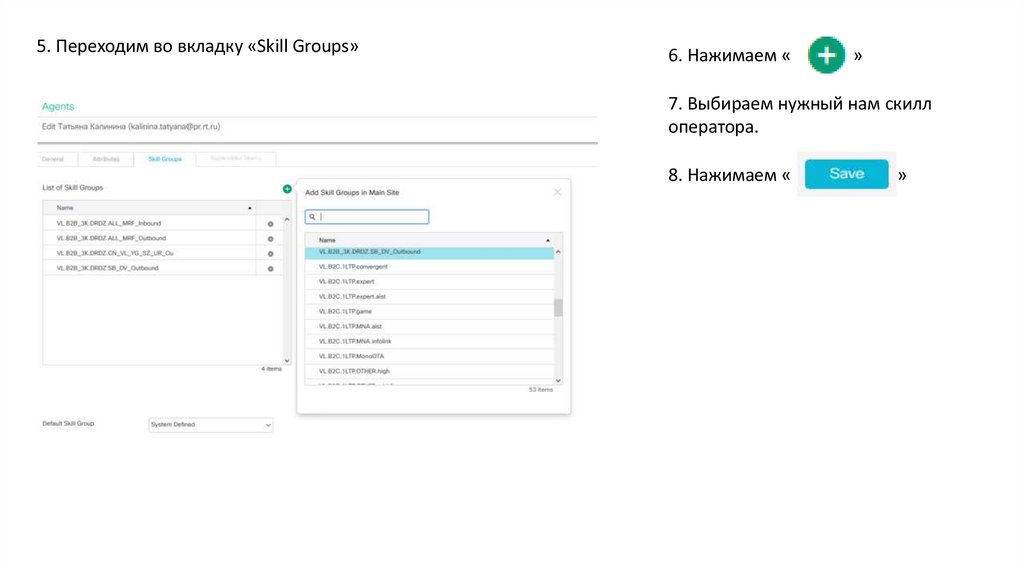Click small green plus beside List of Skill Groups
1024x574 pixels.
point(287,189)
